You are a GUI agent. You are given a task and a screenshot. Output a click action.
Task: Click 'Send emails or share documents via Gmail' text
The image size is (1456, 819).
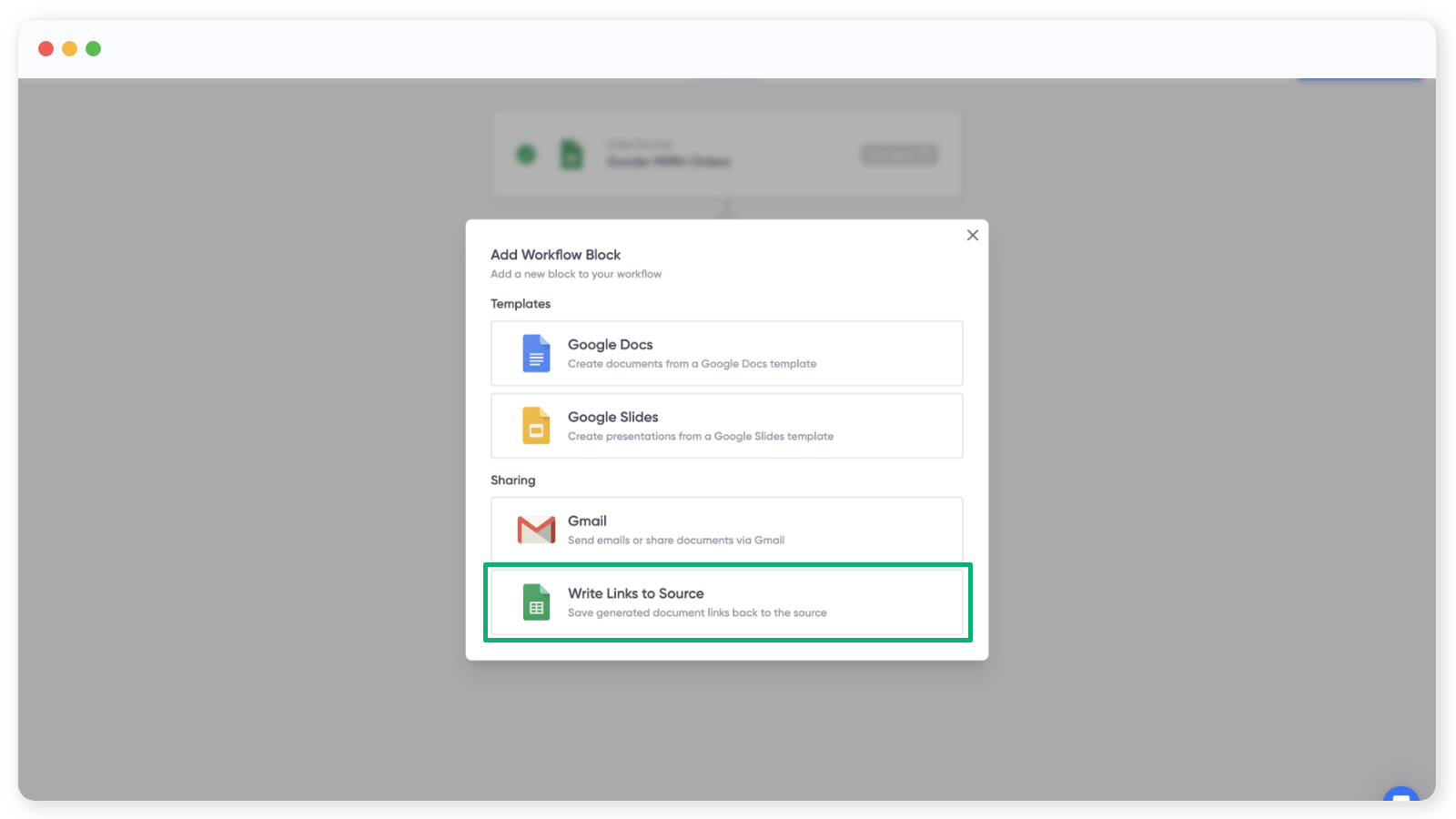tap(675, 541)
